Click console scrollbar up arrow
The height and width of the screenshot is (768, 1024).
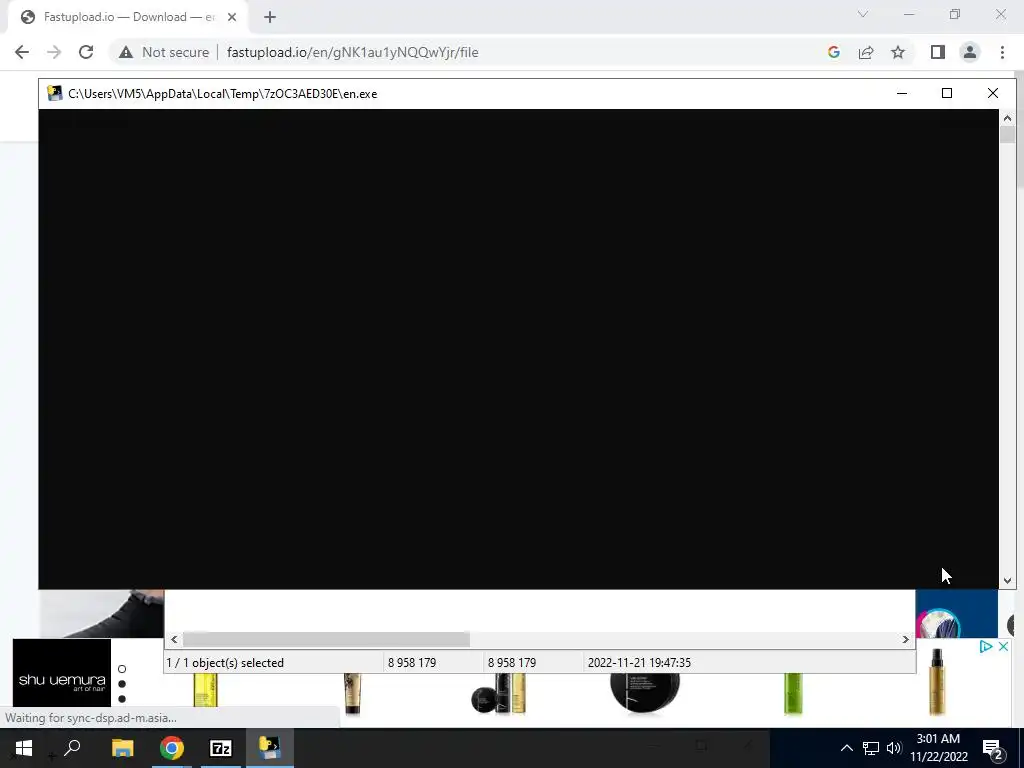pyautogui.click(x=1007, y=118)
